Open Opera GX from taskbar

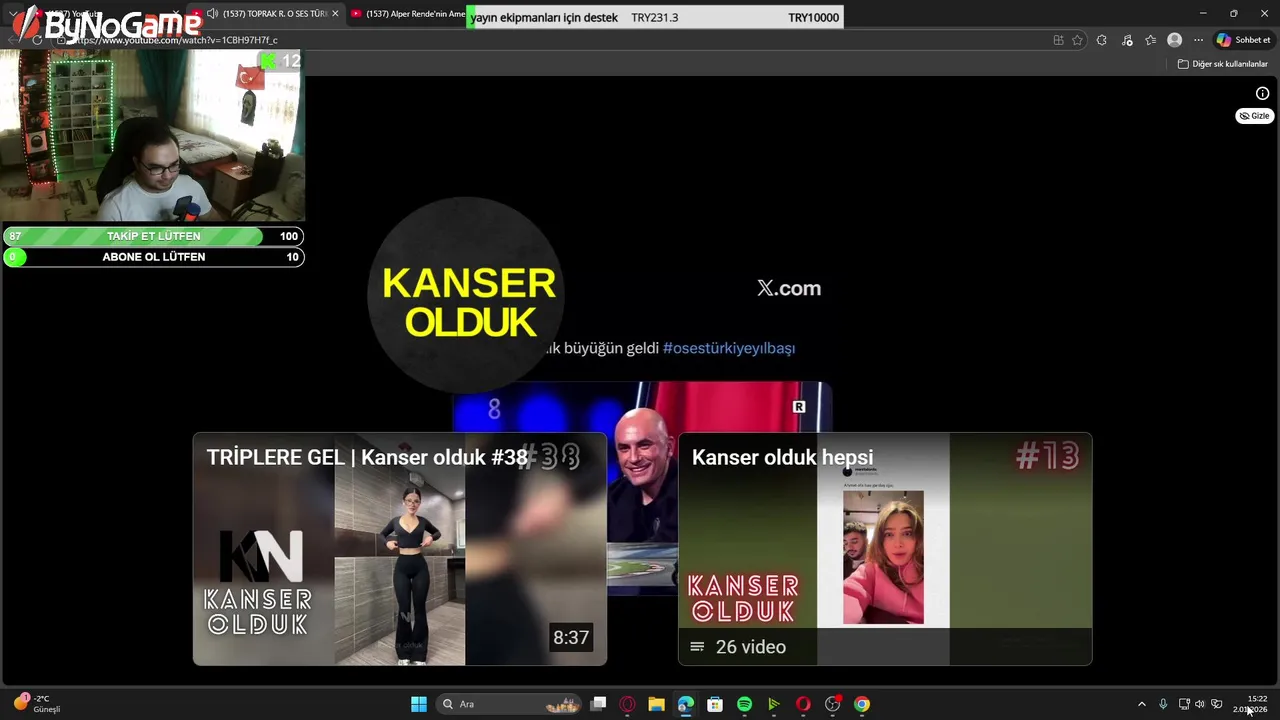(x=627, y=704)
